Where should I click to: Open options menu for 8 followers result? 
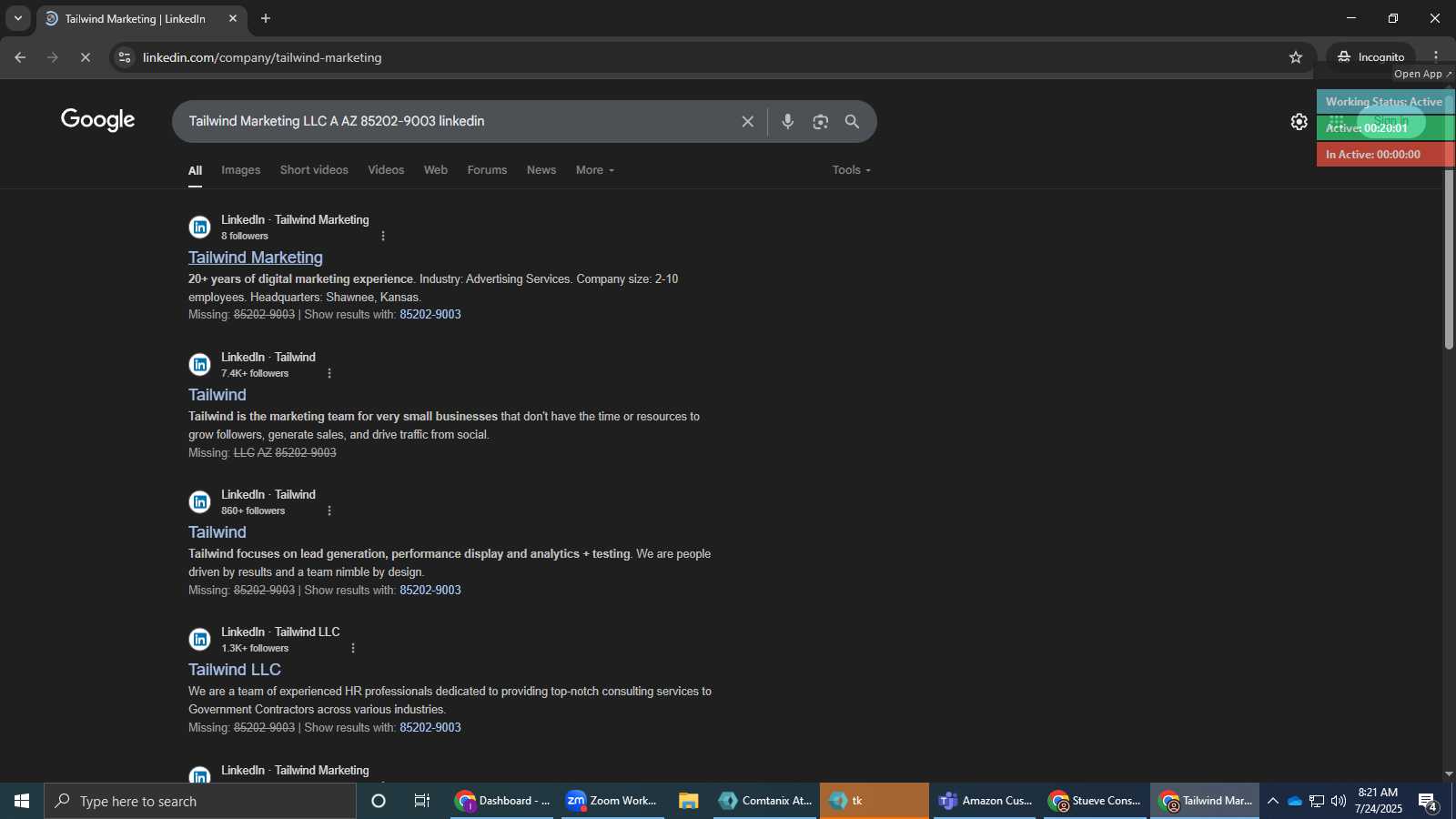click(383, 236)
